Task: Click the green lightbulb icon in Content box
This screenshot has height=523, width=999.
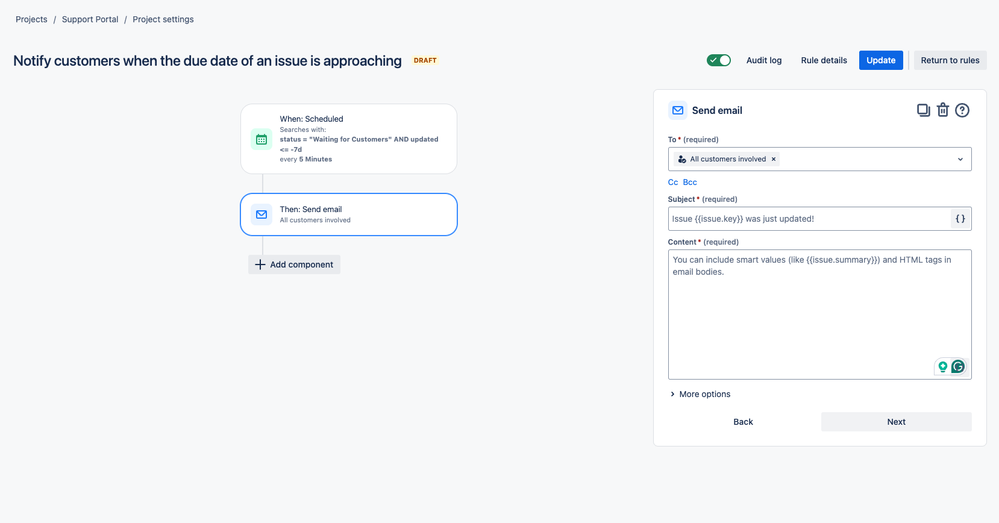Action: (x=942, y=366)
